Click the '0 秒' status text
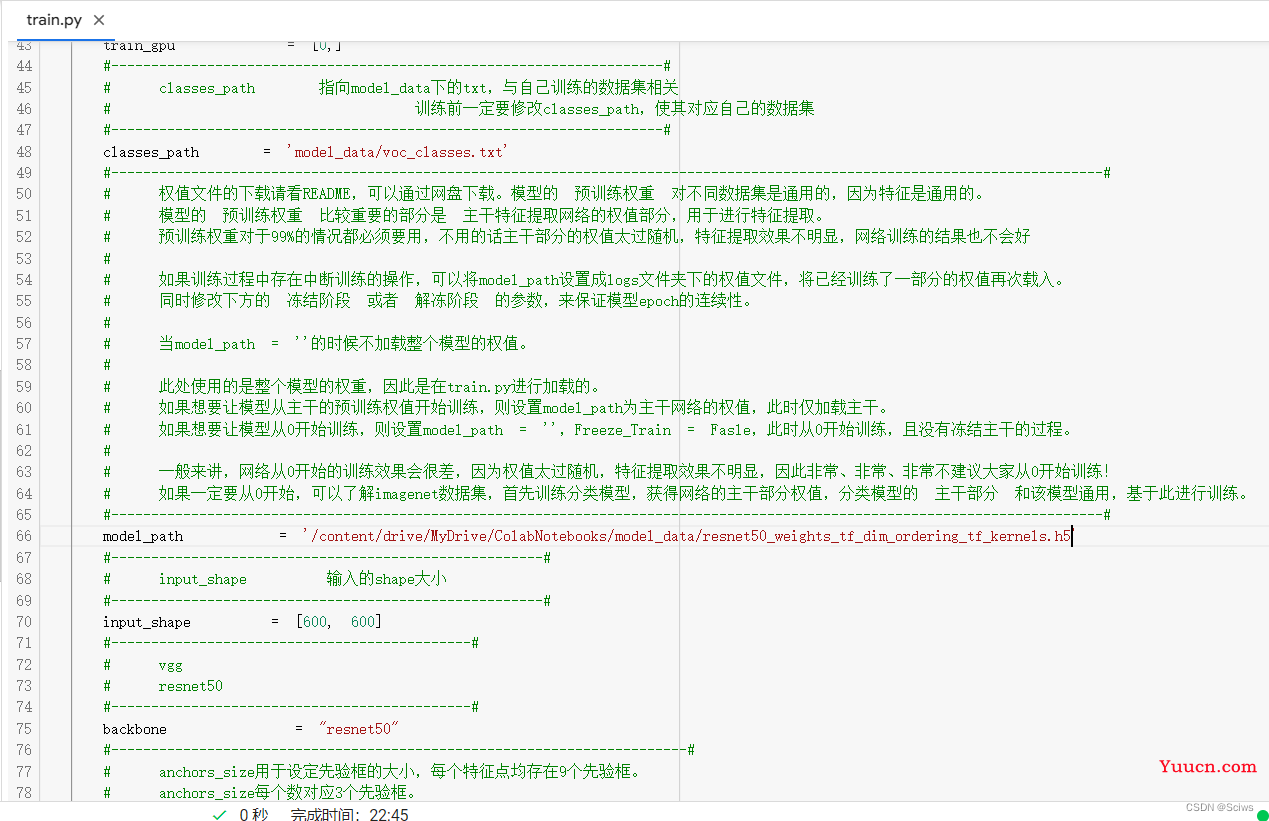Screen dimensions: 1269x821 click(253, 815)
